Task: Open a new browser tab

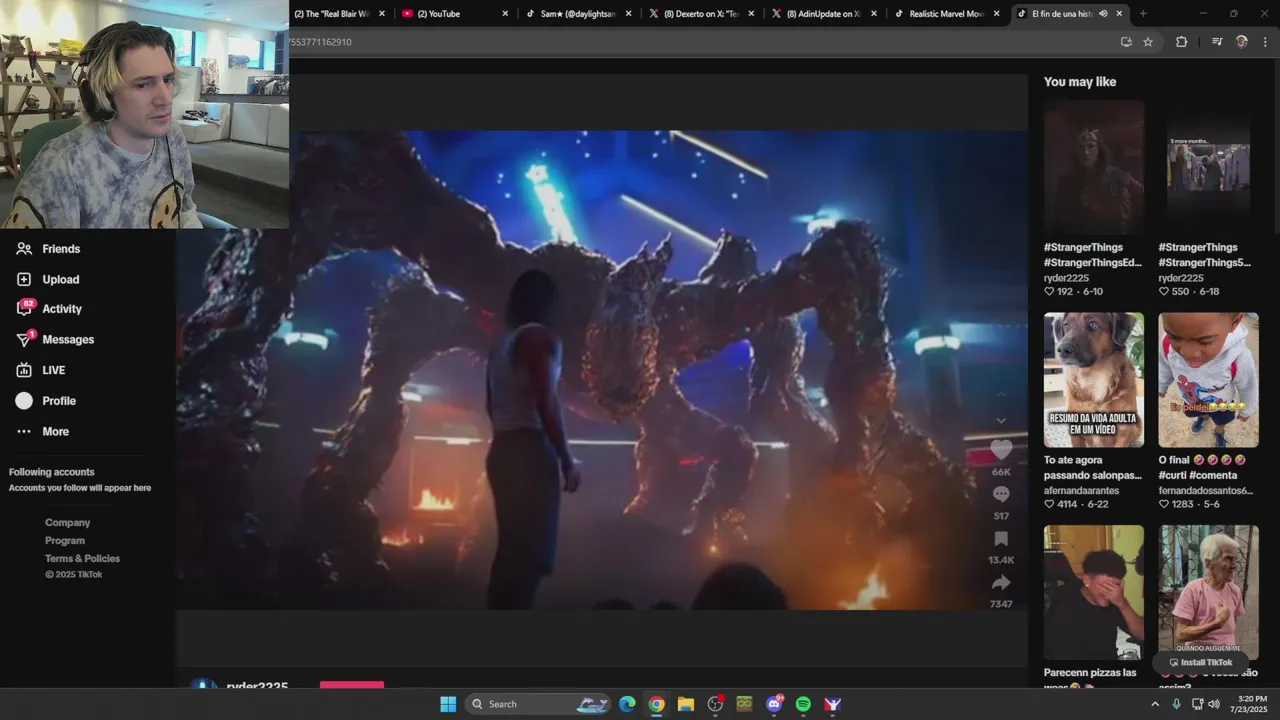Action: [1143, 14]
